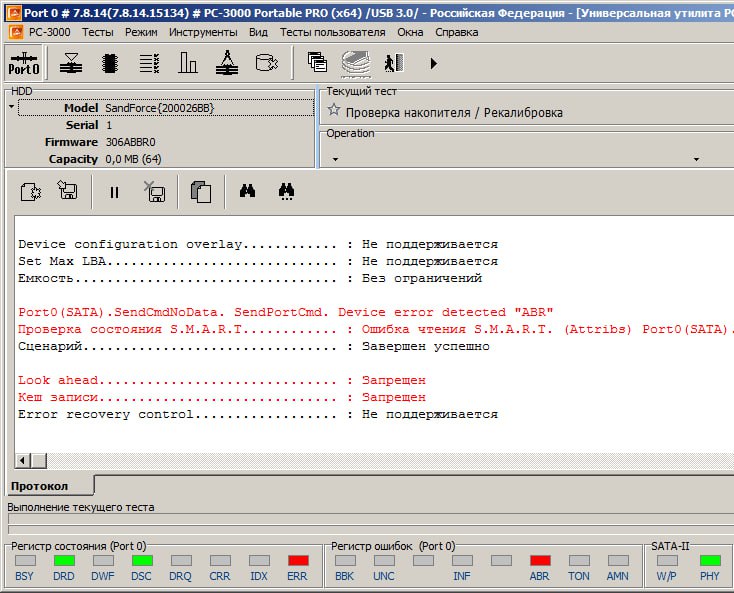Open the Тесты menu
Image resolution: width=734 pixels, height=593 pixels.
97,32
